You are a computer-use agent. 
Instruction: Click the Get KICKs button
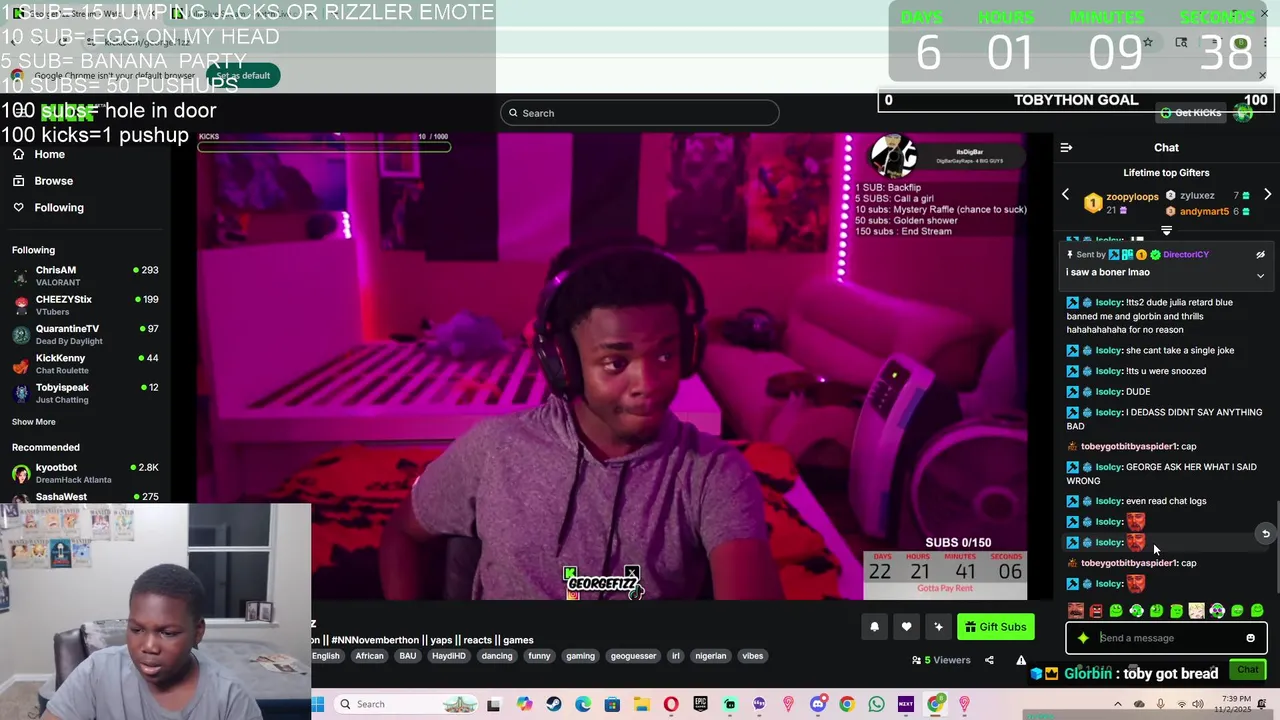coord(1191,113)
